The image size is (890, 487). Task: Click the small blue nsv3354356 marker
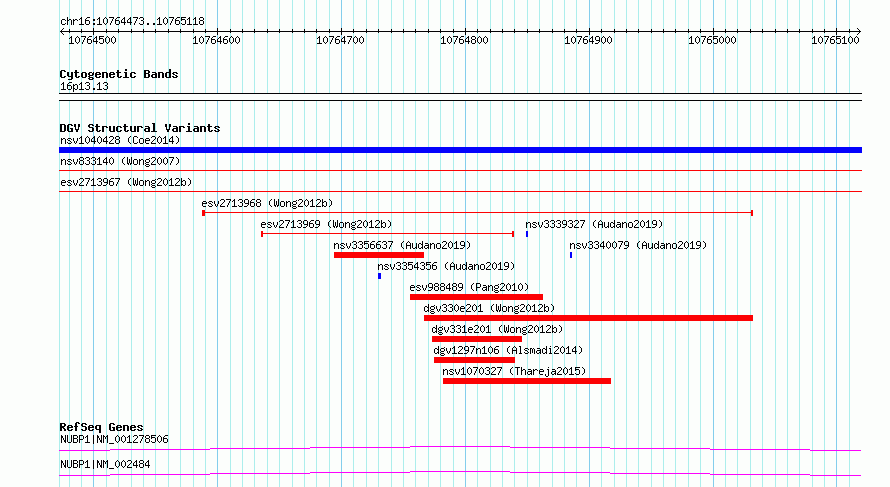click(380, 276)
